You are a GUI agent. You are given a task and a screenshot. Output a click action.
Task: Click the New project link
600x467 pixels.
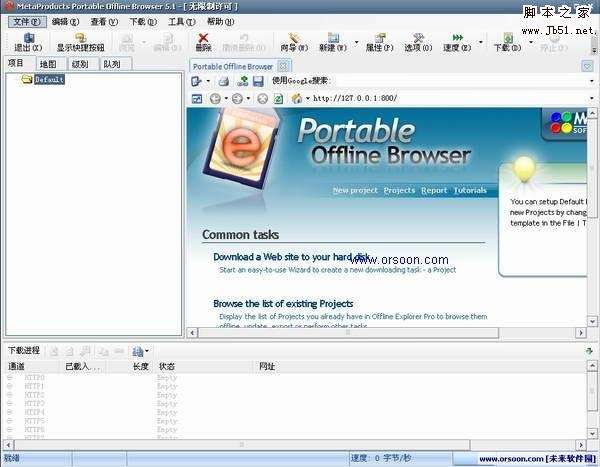(x=355, y=190)
